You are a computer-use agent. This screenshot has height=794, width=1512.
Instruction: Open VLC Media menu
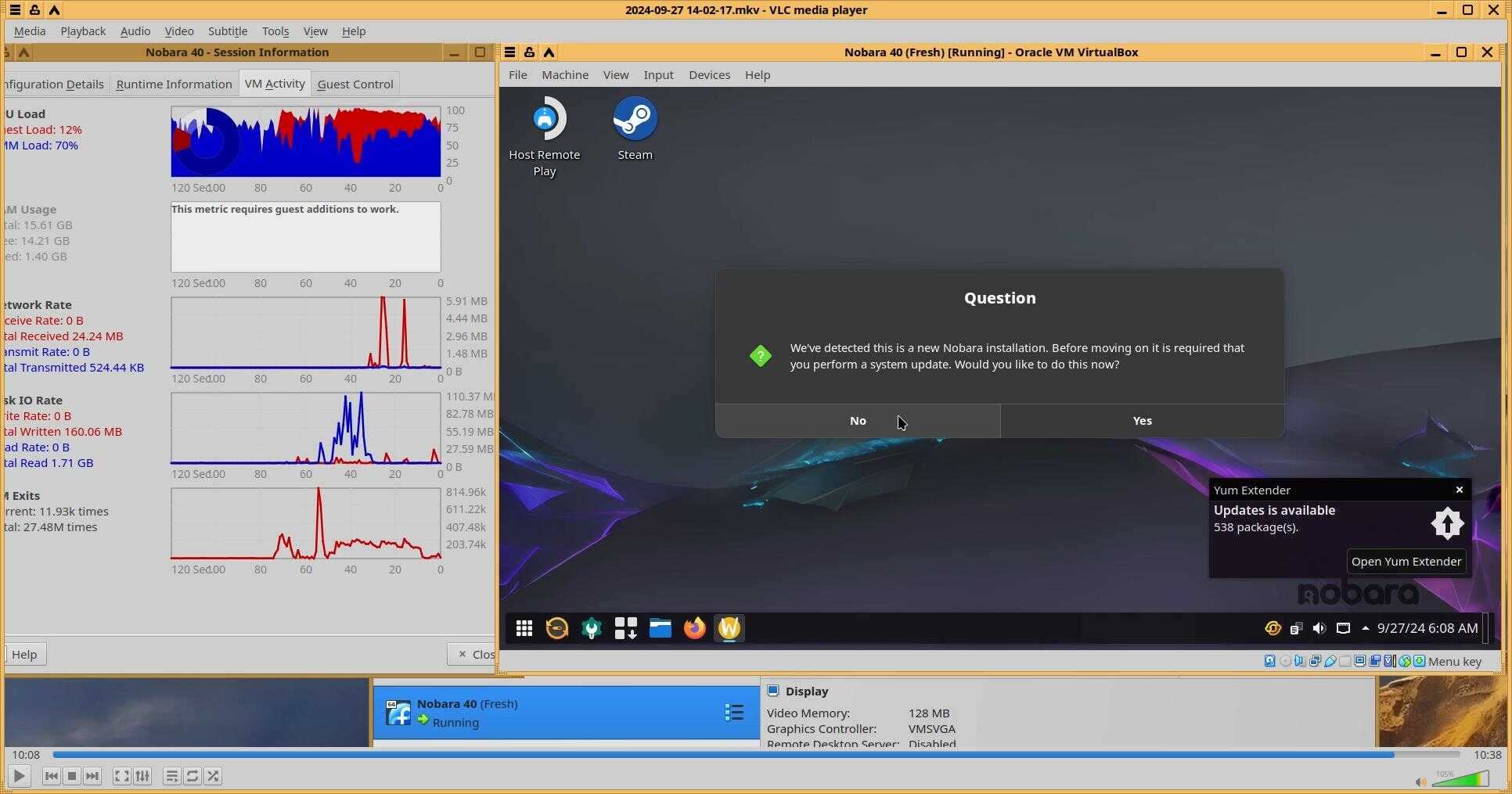coord(30,31)
